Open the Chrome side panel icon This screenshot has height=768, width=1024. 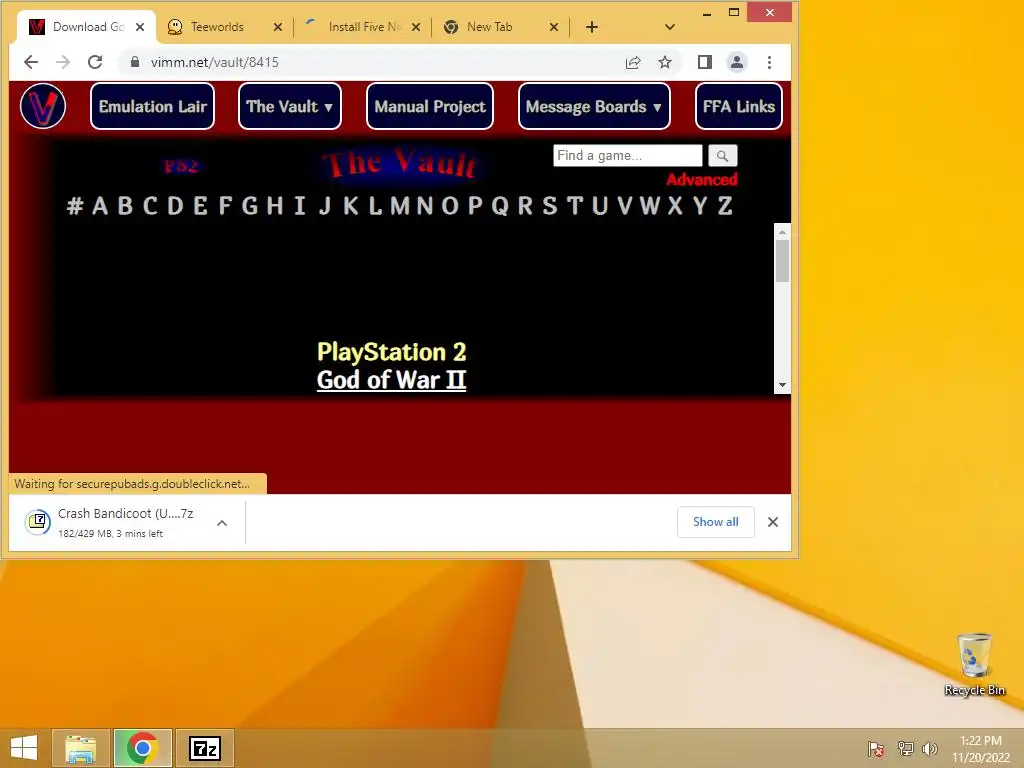coord(705,62)
